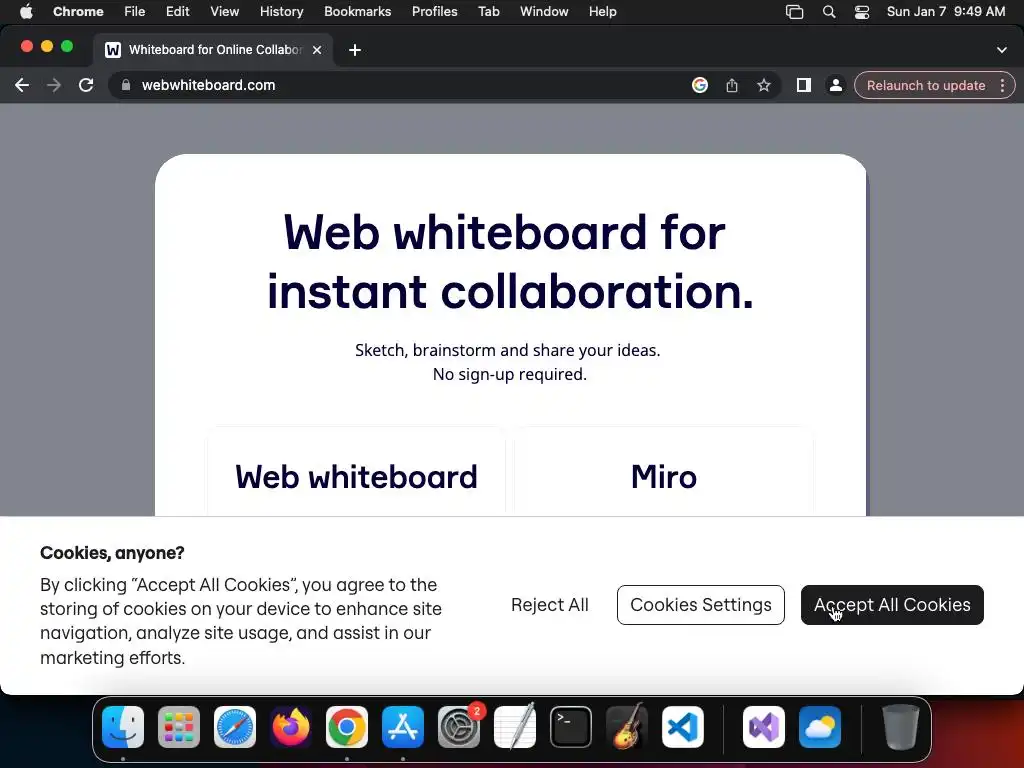Open the Edit menu
This screenshot has height=768, width=1024.
pyautogui.click(x=178, y=12)
